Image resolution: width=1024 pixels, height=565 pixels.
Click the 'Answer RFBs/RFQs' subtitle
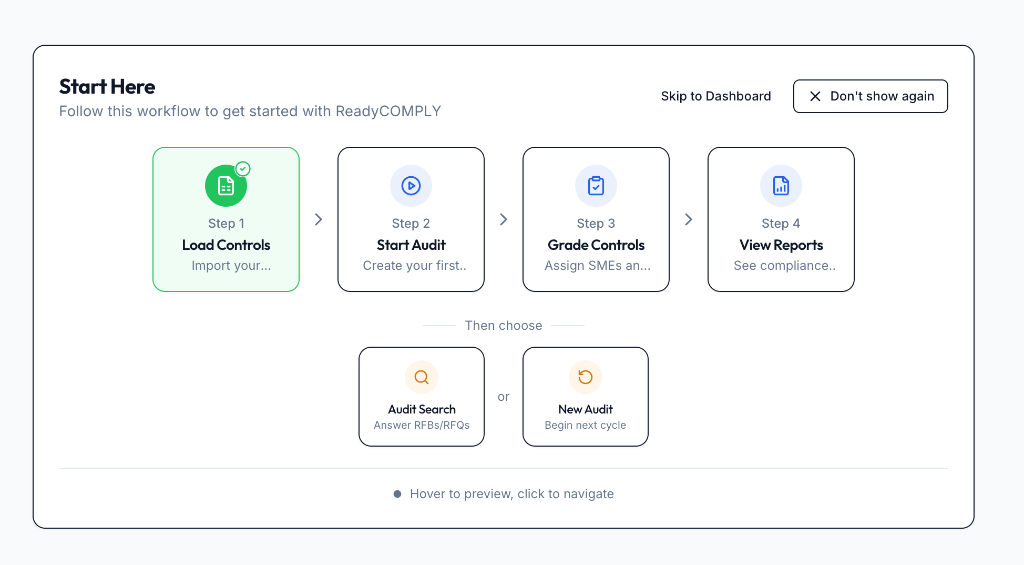[422, 425]
